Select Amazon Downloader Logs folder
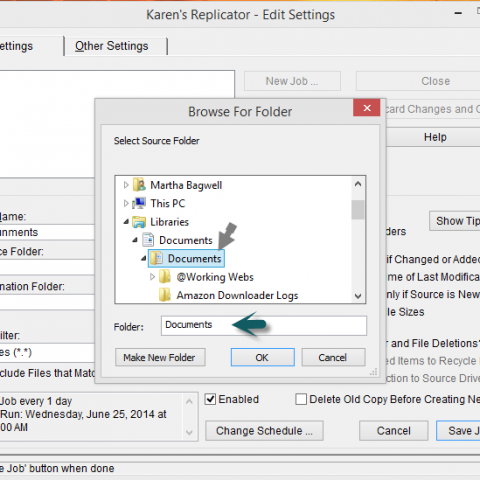This screenshot has height=480, width=480. coord(237,296)
